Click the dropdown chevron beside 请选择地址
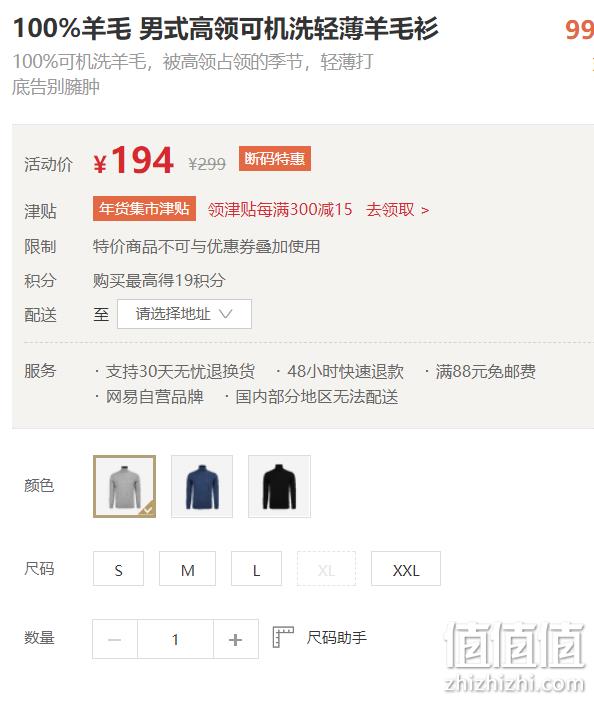Image resolution: width=594 pixels, height=701 pixels. click(226, 314)
